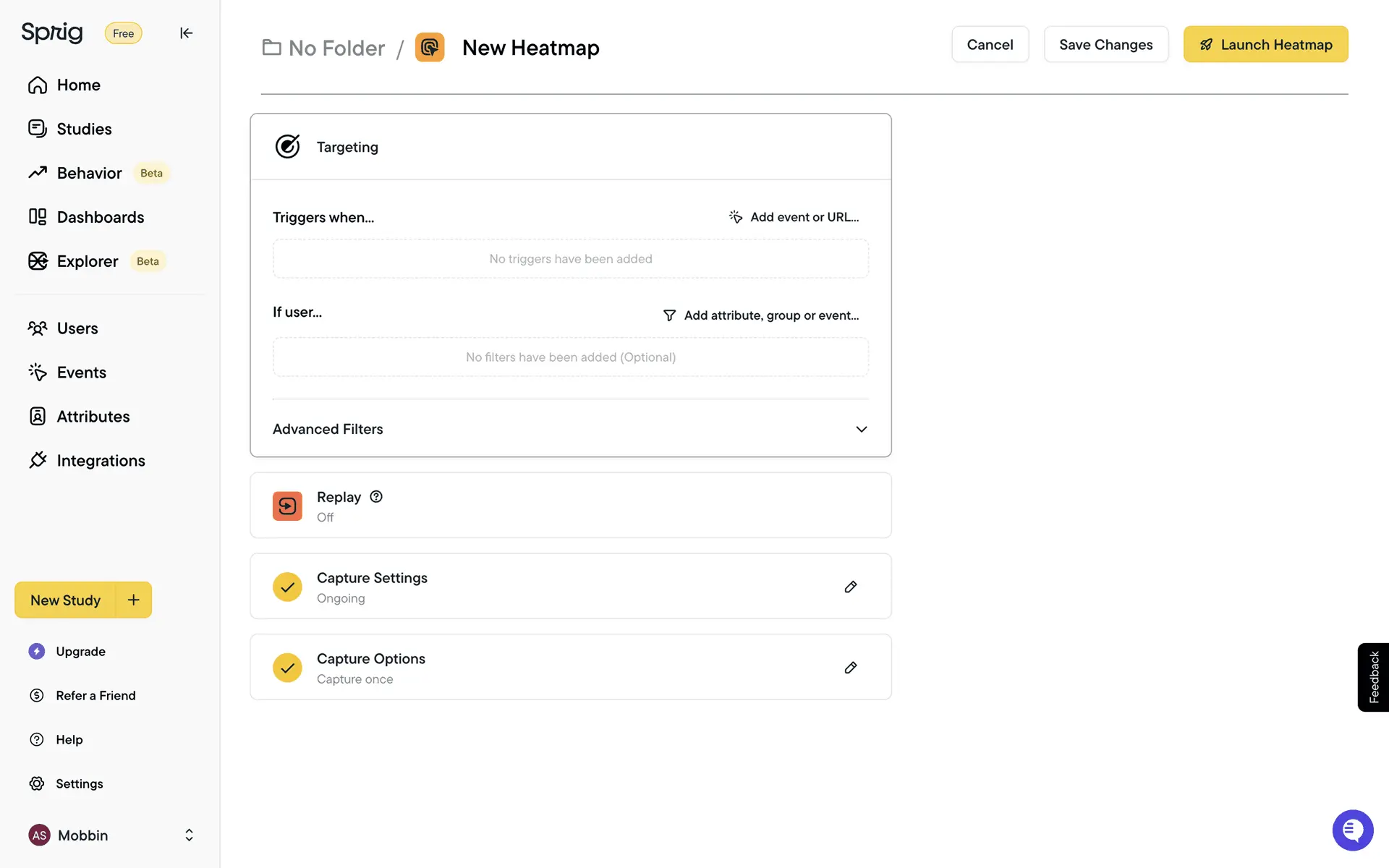Click the orange heatmap icon in header
This screenshot has width=1389, height=868.
(x=430, y=48)
